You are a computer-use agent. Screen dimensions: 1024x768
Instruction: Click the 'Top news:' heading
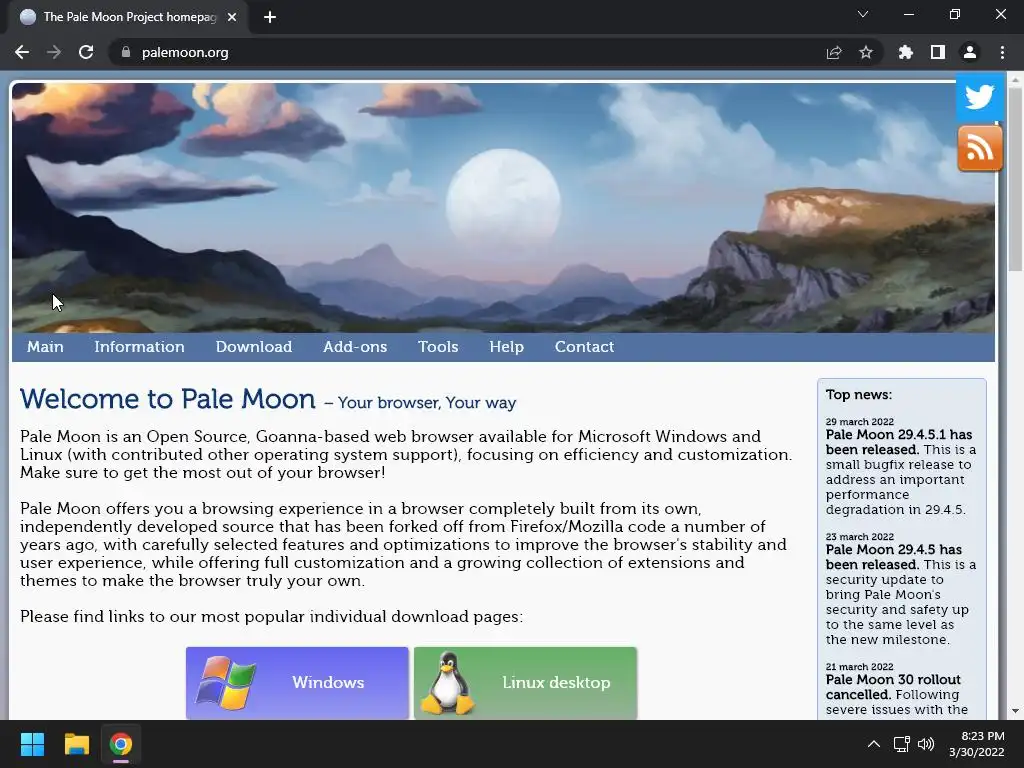[x=859, y=394]
